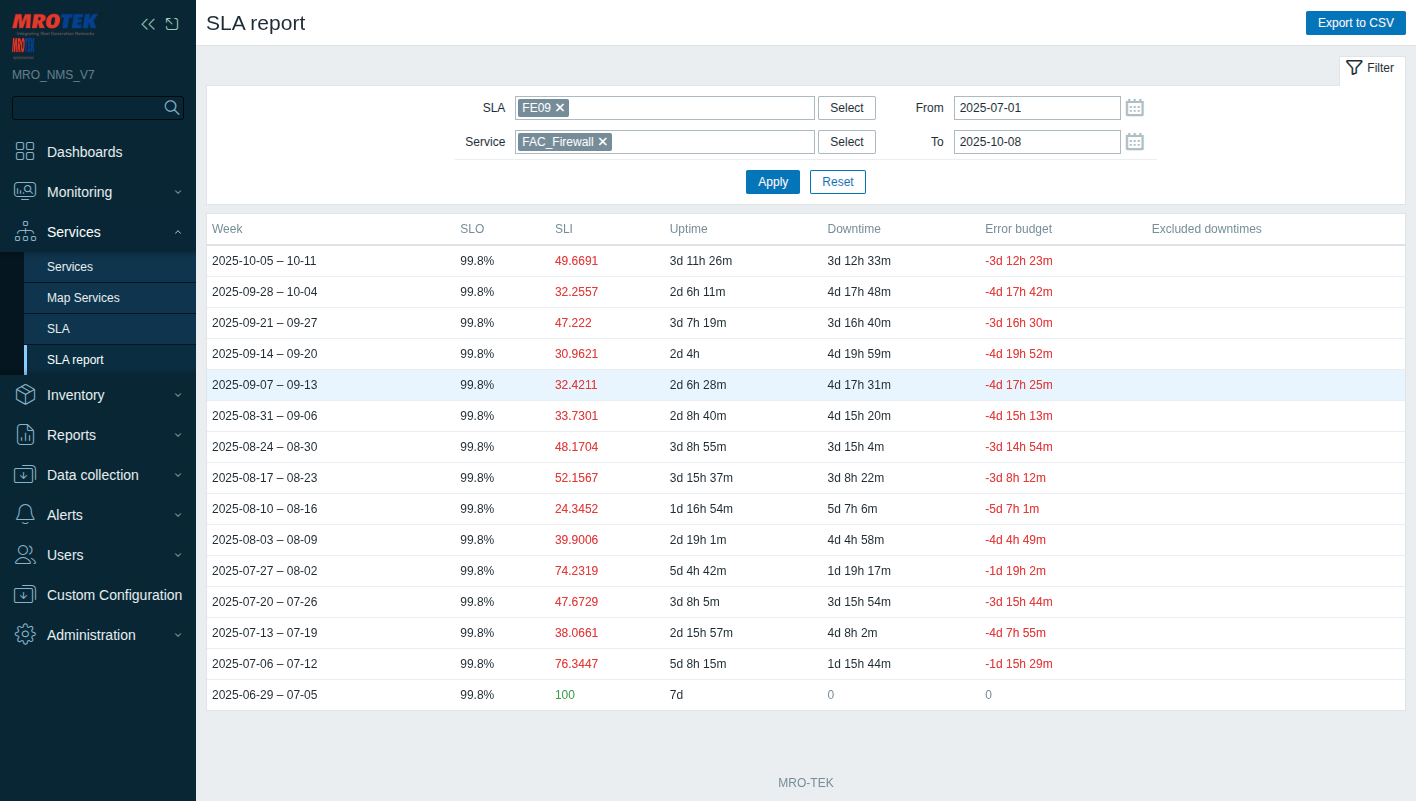1416x801 pixels.
Task: Click Select button next to Service field
Action: pos(847,142)
